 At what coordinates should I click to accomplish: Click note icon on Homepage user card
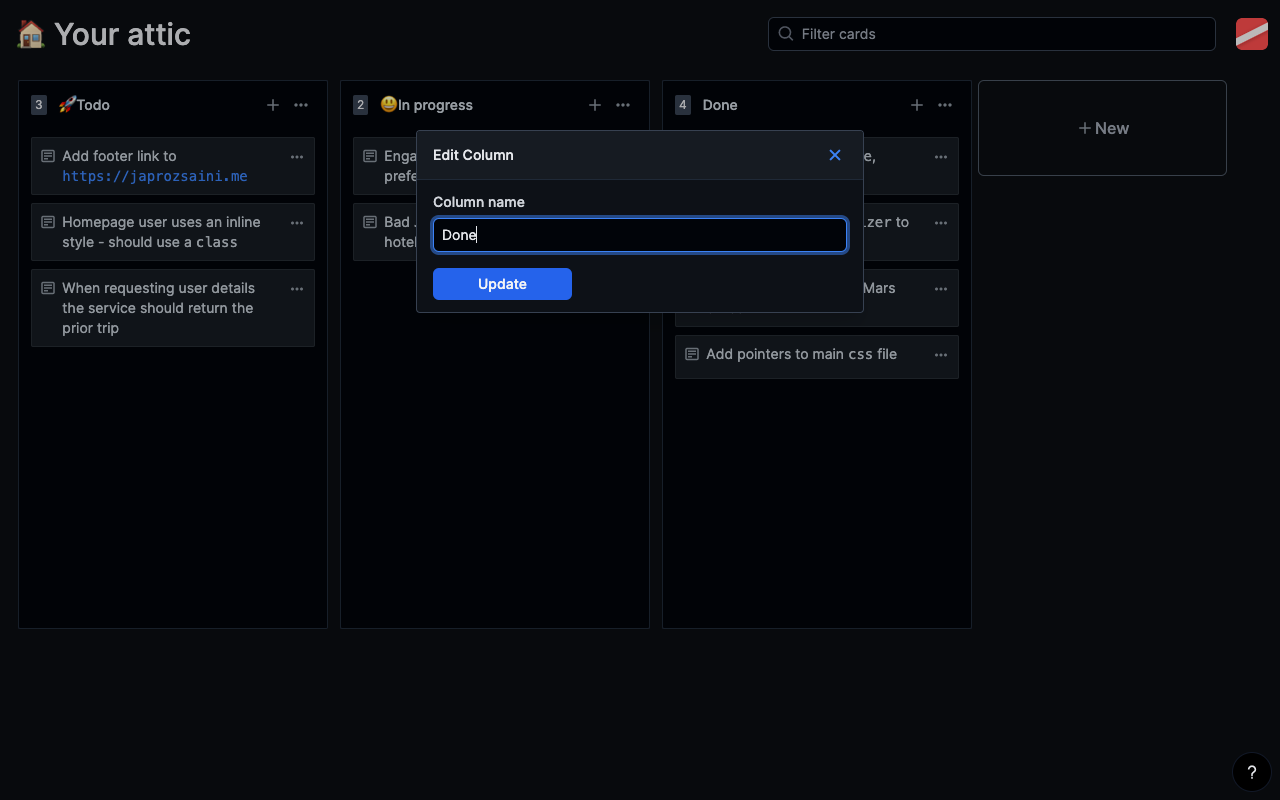[48, 223]
